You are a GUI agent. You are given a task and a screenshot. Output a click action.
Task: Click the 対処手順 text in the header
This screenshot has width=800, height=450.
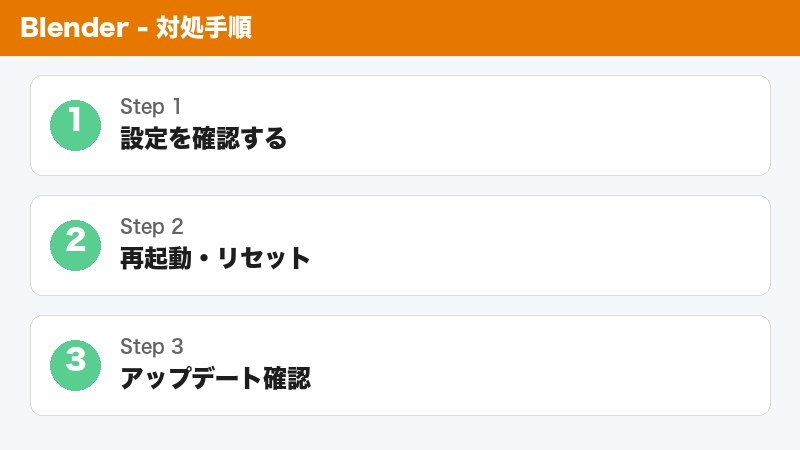(204, 28)
